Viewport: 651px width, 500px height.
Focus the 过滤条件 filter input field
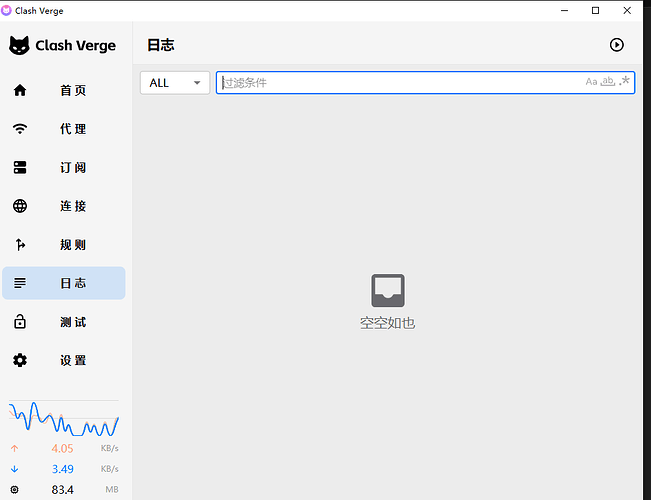(x=425, y=83)
